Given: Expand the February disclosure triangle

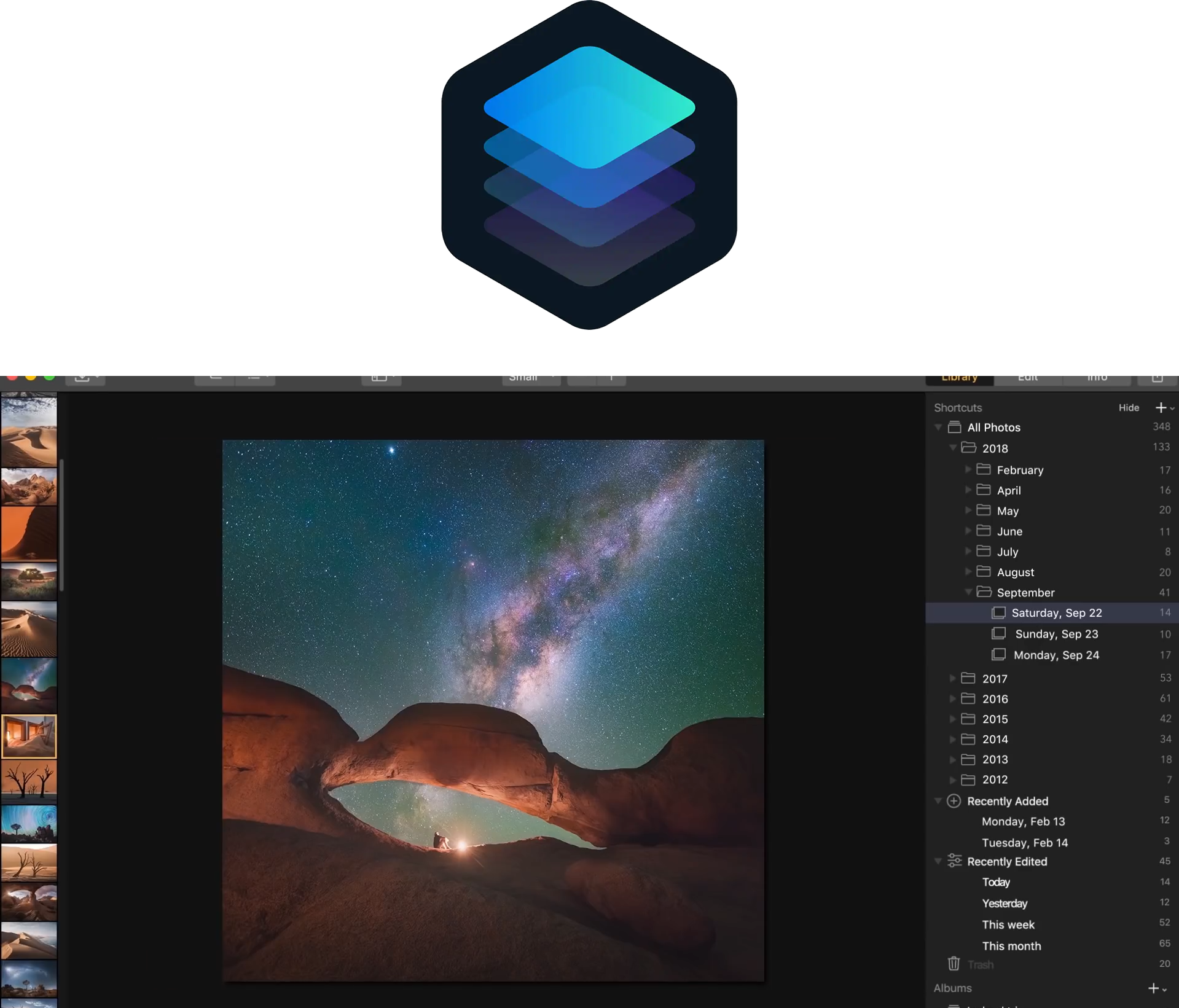Looking at the screenshot, I should 968,469.
